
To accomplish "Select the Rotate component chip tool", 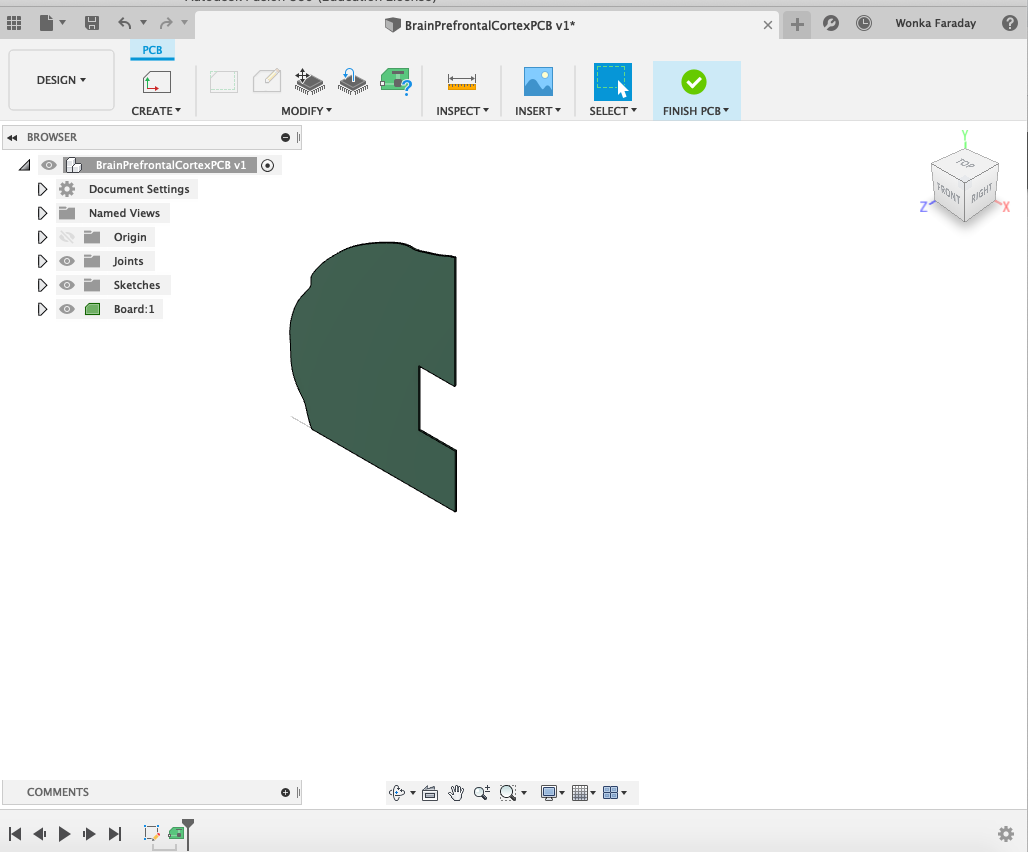I will coord(353,82).
